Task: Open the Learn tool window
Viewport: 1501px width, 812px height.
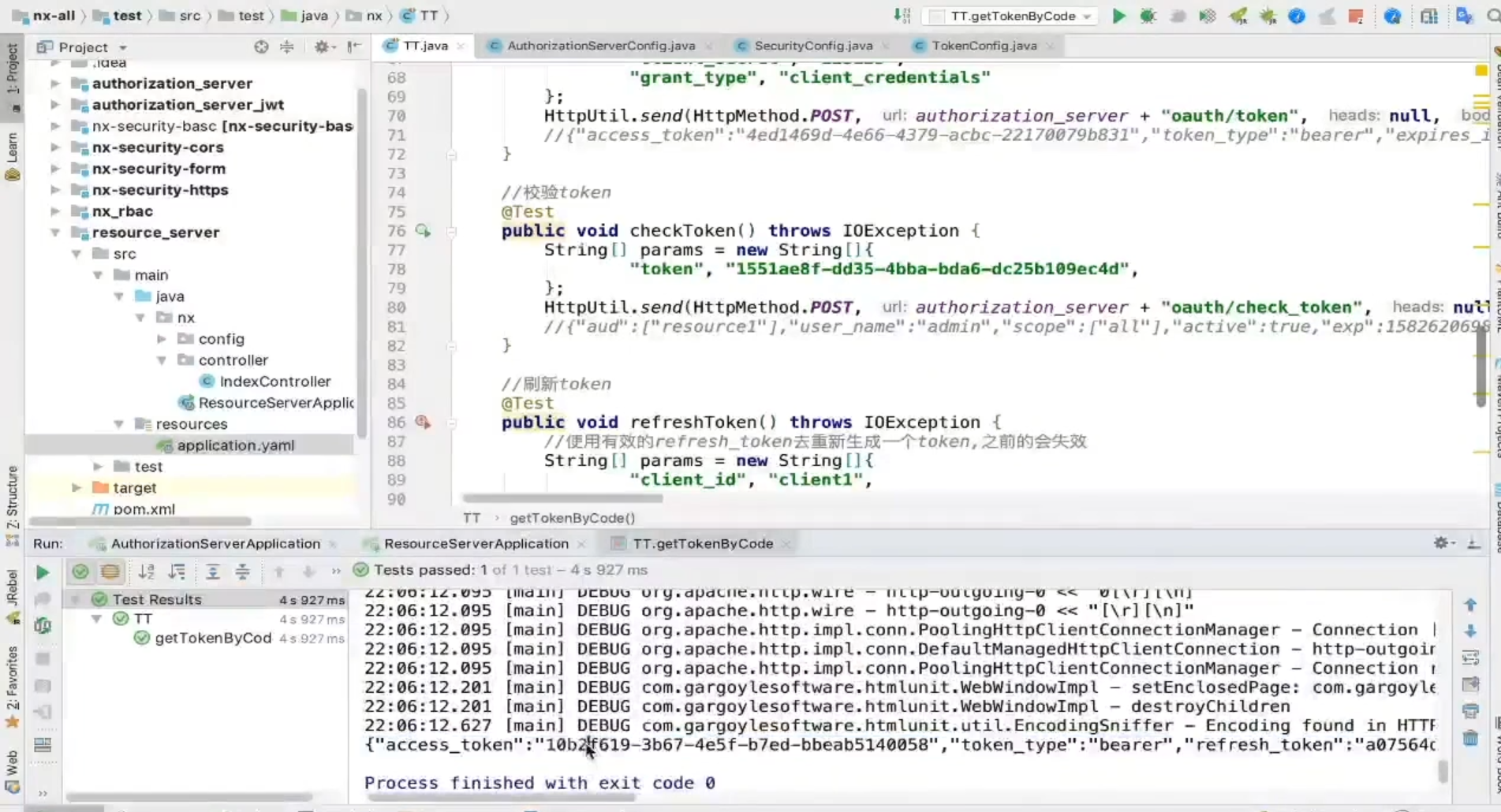Action: [x=12, y=156]
